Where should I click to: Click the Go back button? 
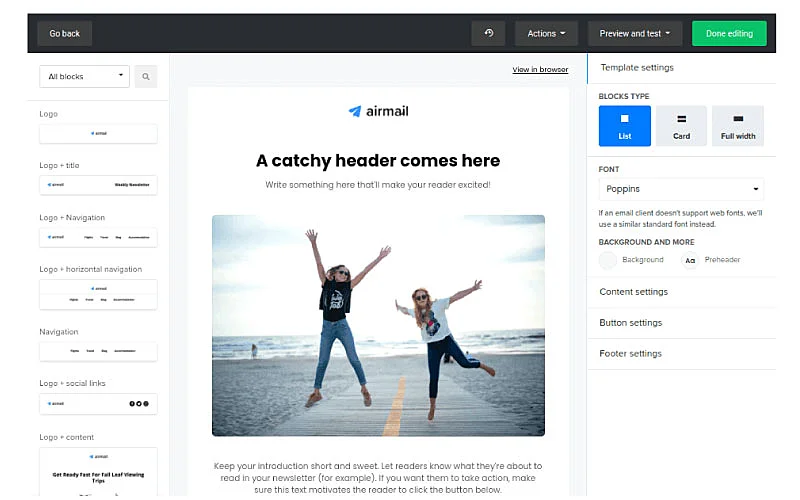coord(64,33)
